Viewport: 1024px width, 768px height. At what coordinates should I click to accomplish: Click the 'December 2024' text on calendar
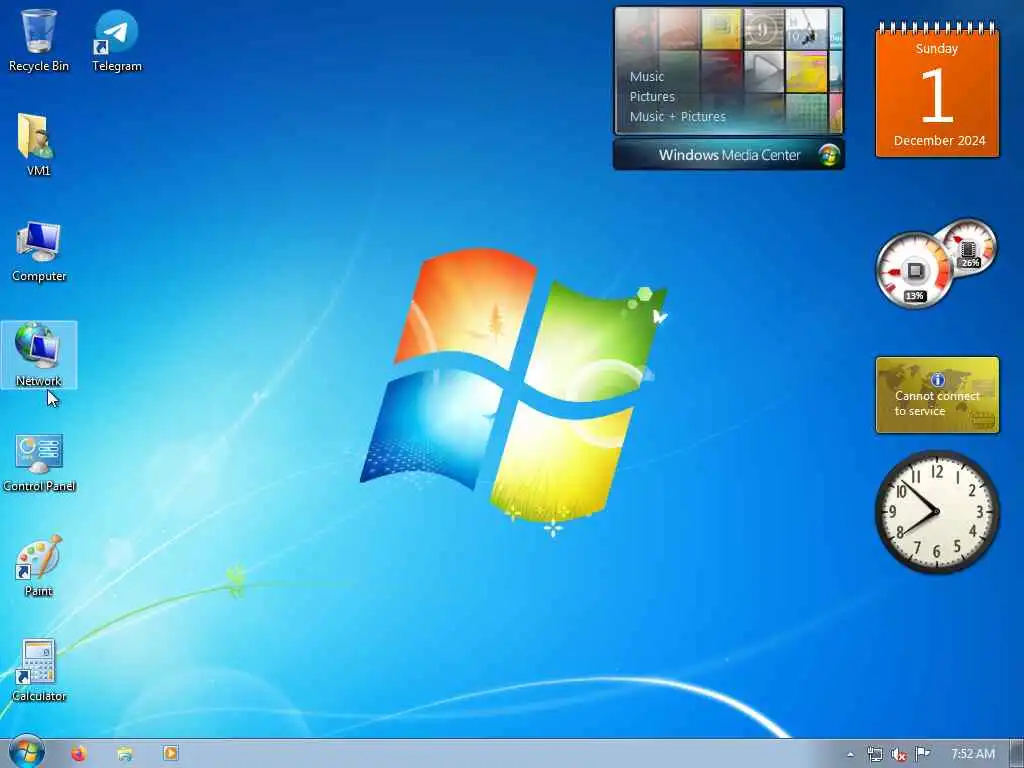[x=939, y=140]
